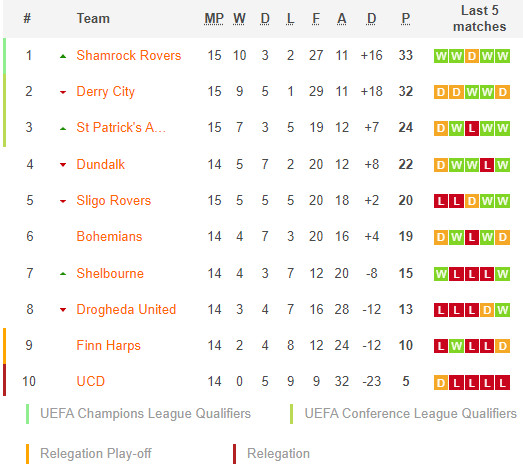Click the orange D badge in Shamrock Rovers' row
This screenshot has width=523, height=469.
pyautogui.click(x=472, y=56)
